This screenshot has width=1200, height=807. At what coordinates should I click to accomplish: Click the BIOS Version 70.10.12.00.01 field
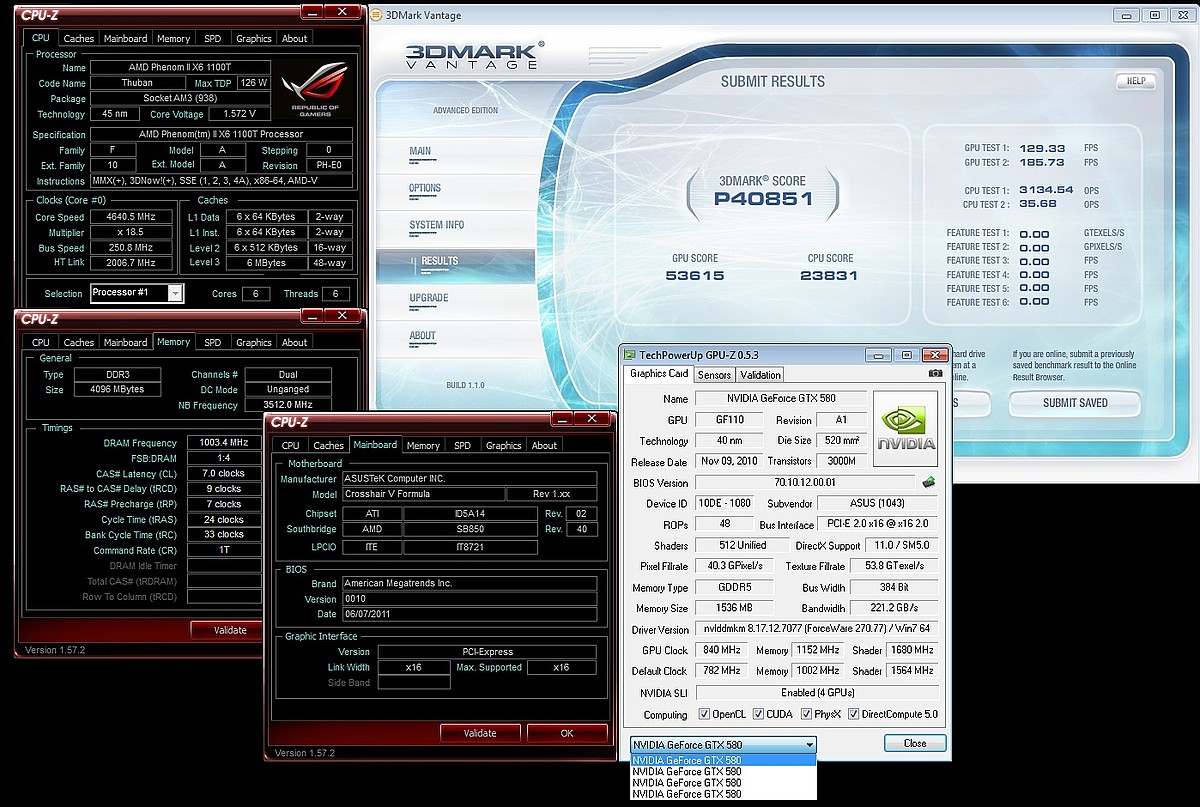pyautogui.click(x=806, y=482)
